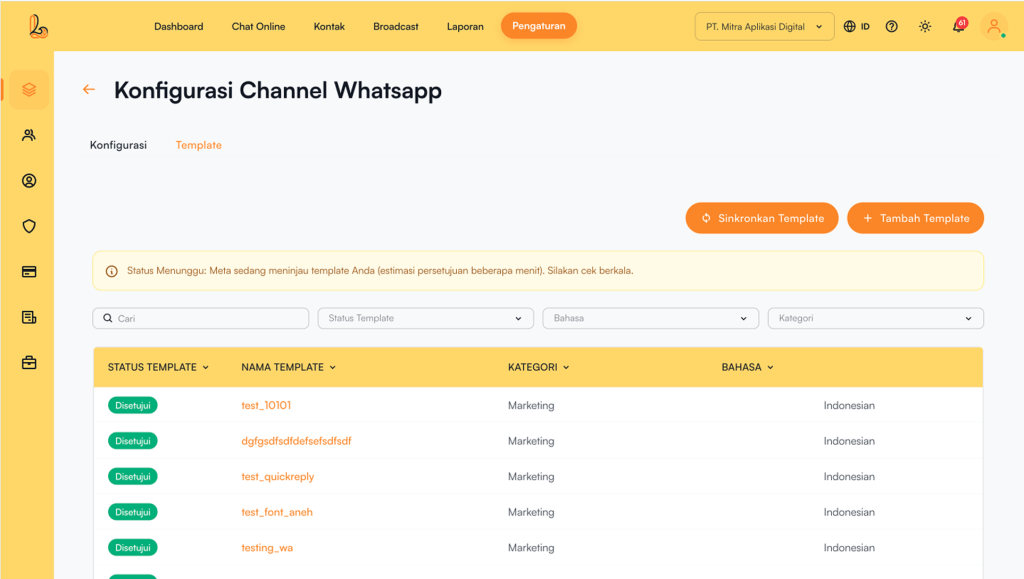
Task: Open the Broadcast menu item
Action: pos(396,27)
